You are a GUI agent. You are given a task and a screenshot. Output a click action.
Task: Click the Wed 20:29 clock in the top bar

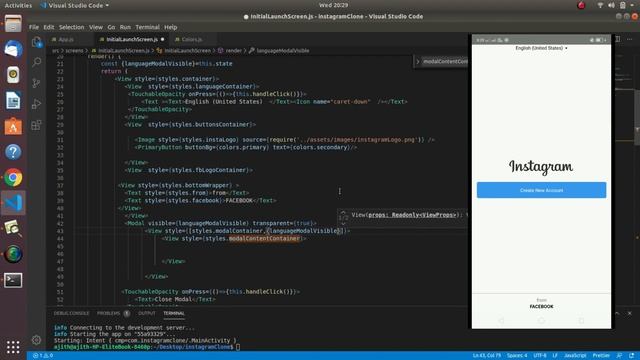333,5
